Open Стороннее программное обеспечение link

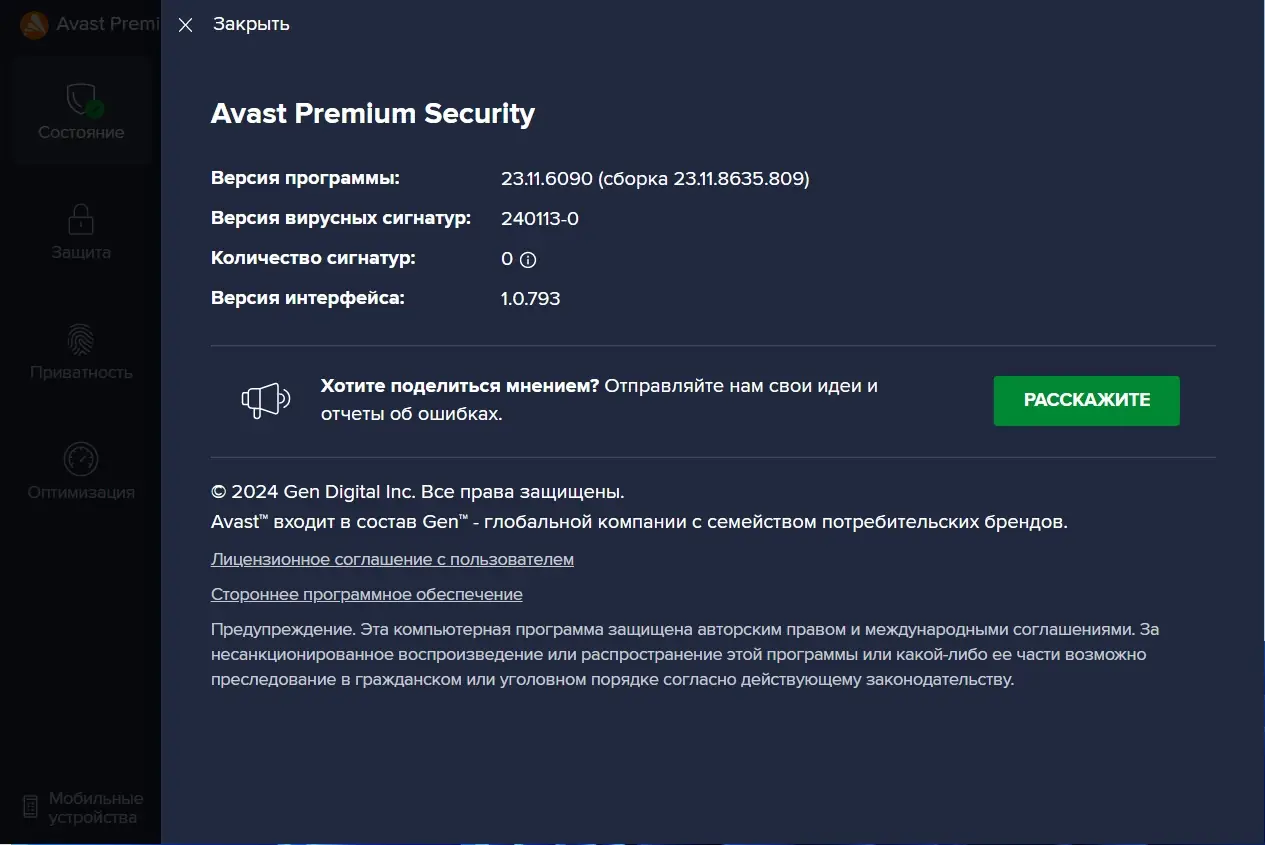(x=366, y=594)
